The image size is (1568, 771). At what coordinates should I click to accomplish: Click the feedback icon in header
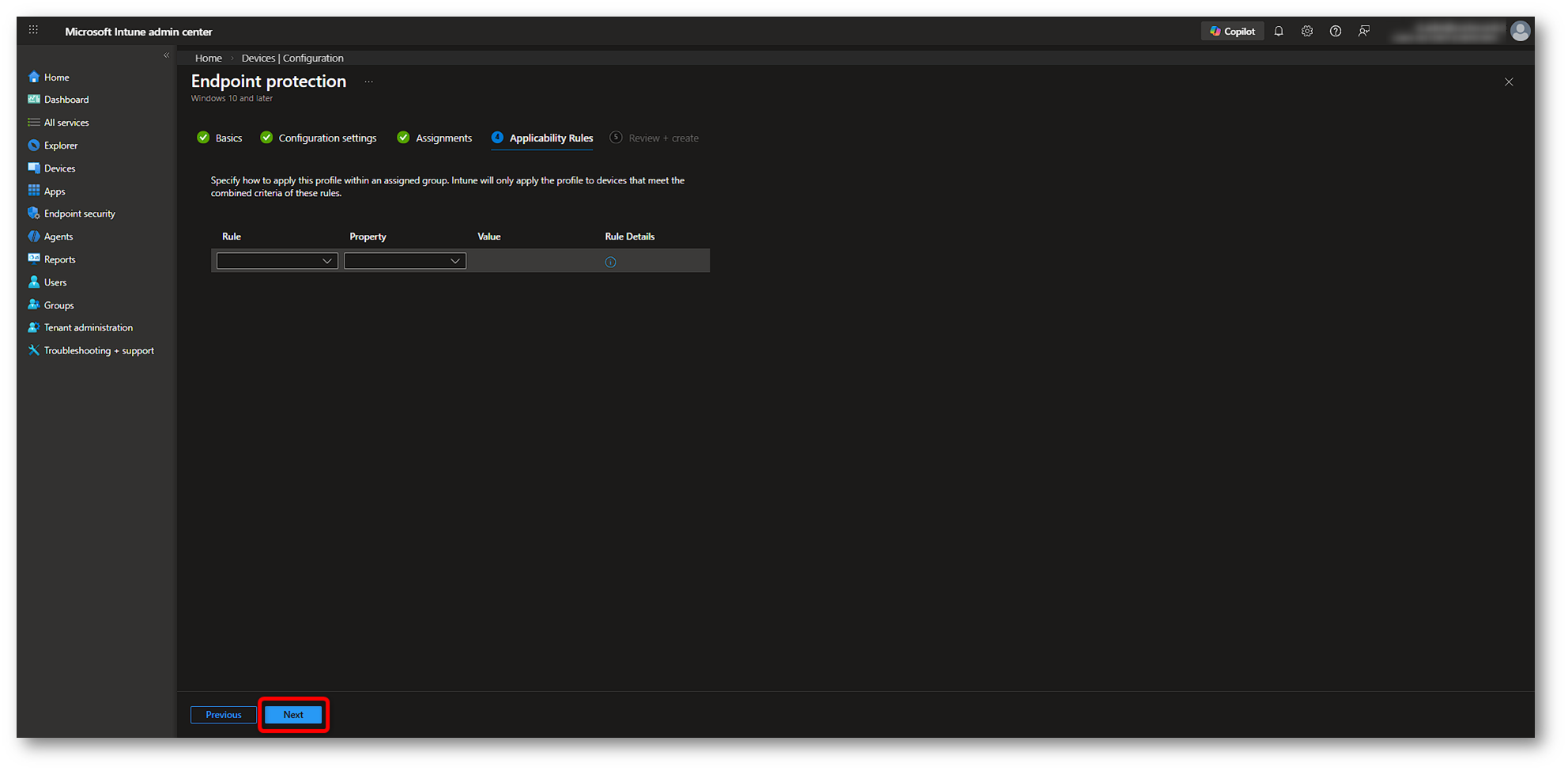pyautogui.click(x=1364, y=32)
